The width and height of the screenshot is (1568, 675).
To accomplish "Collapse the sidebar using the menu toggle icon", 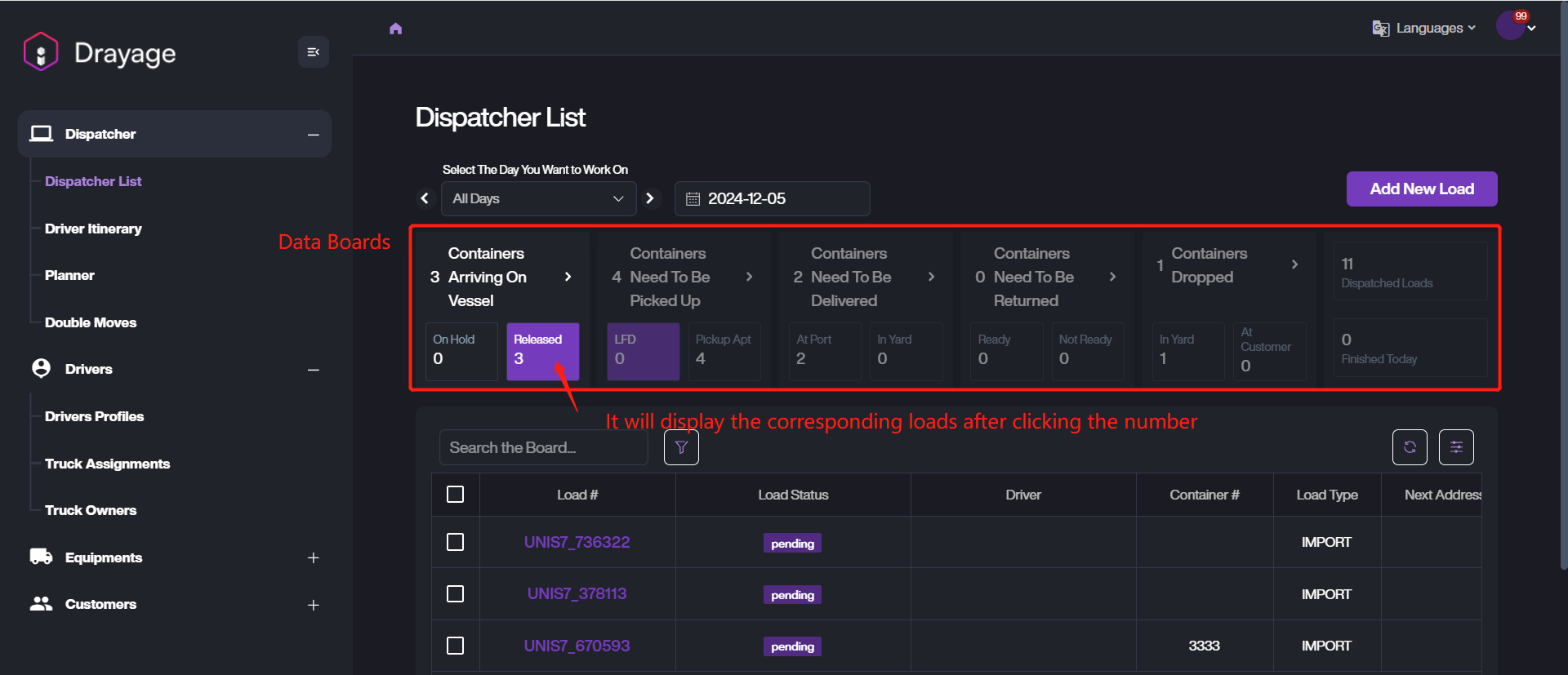I will click(x=313, y=52).
